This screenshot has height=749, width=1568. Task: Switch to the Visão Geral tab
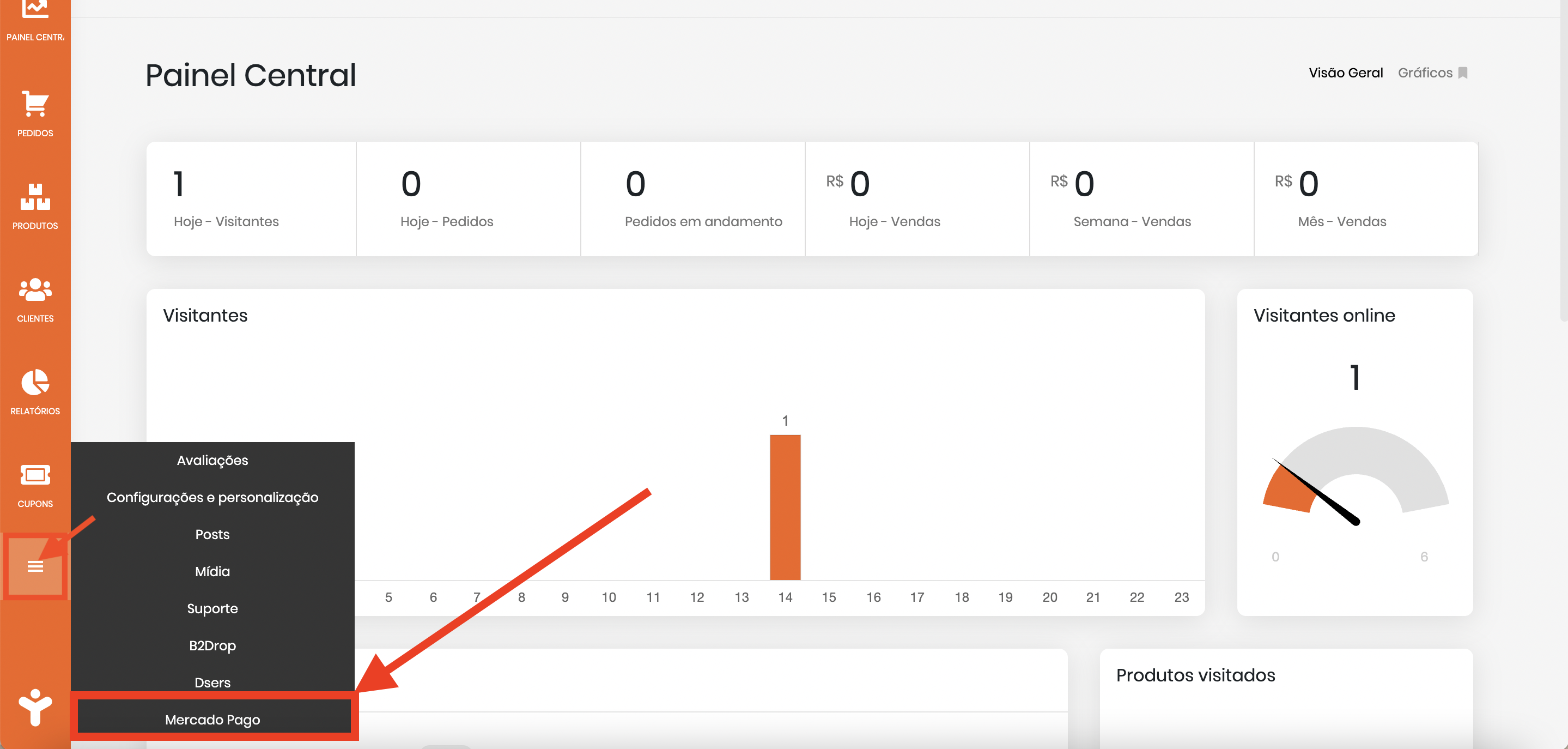(1346, 73)
